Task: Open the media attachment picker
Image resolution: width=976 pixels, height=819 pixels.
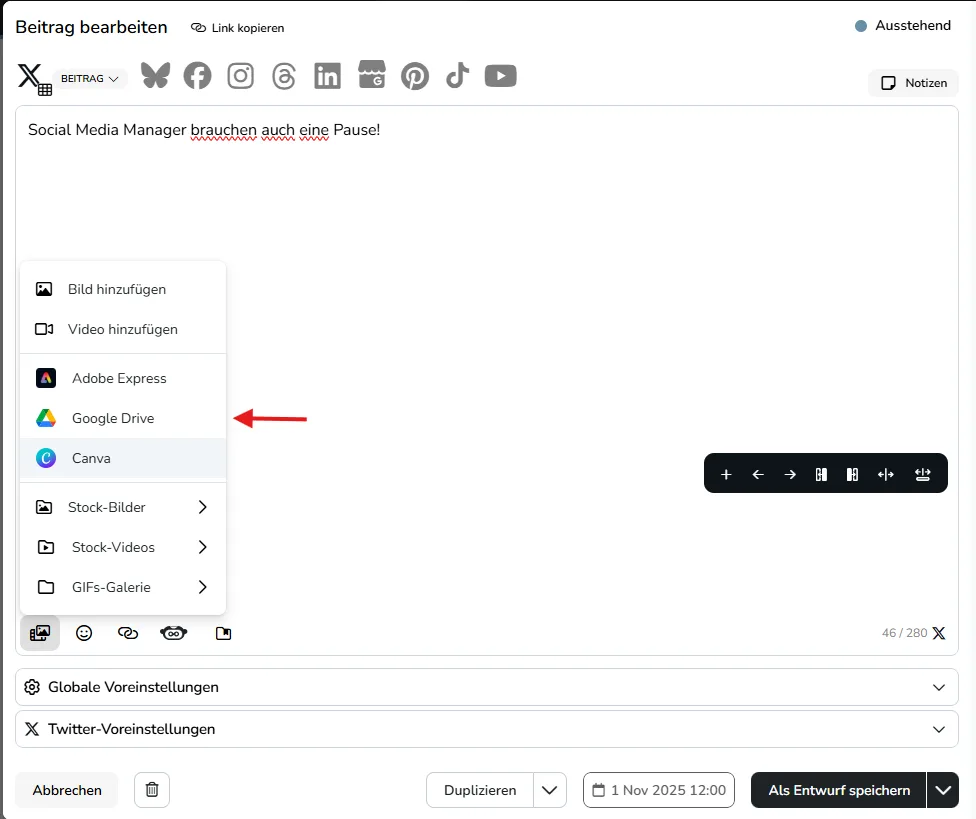Action: tap(40, 632)
